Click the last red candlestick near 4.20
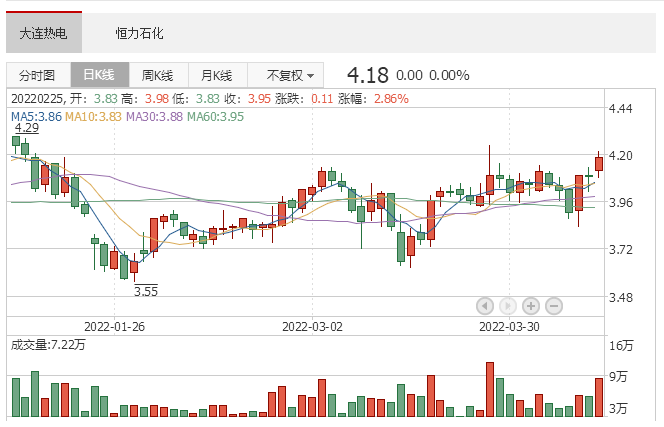Image resolution: width=664 pixels, height=427 pixels. tap(599, 164)
